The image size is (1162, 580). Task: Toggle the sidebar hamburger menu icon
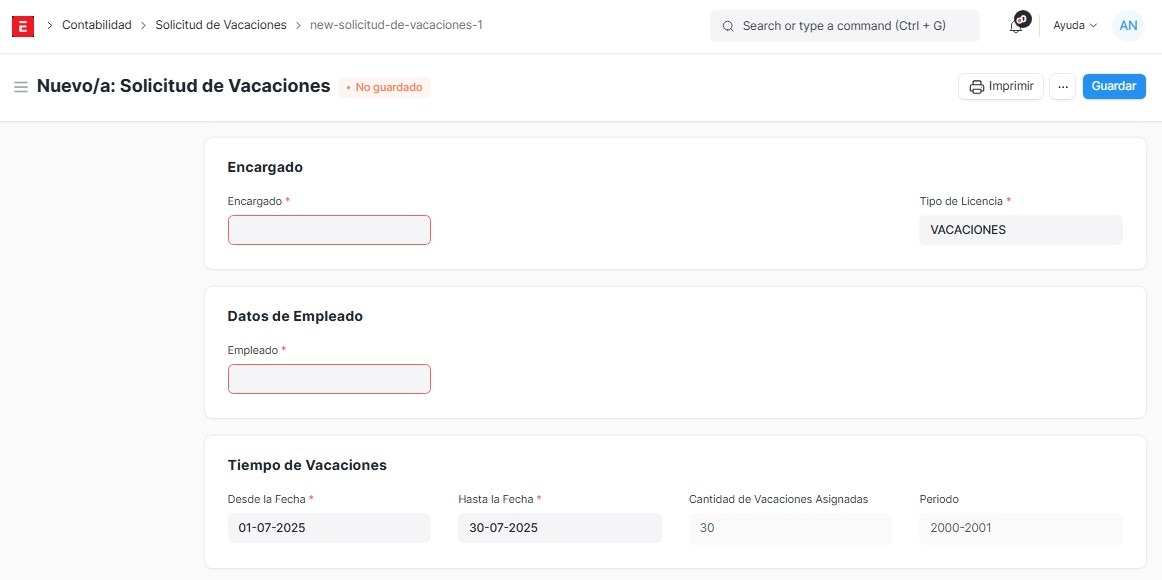(20, 87)
